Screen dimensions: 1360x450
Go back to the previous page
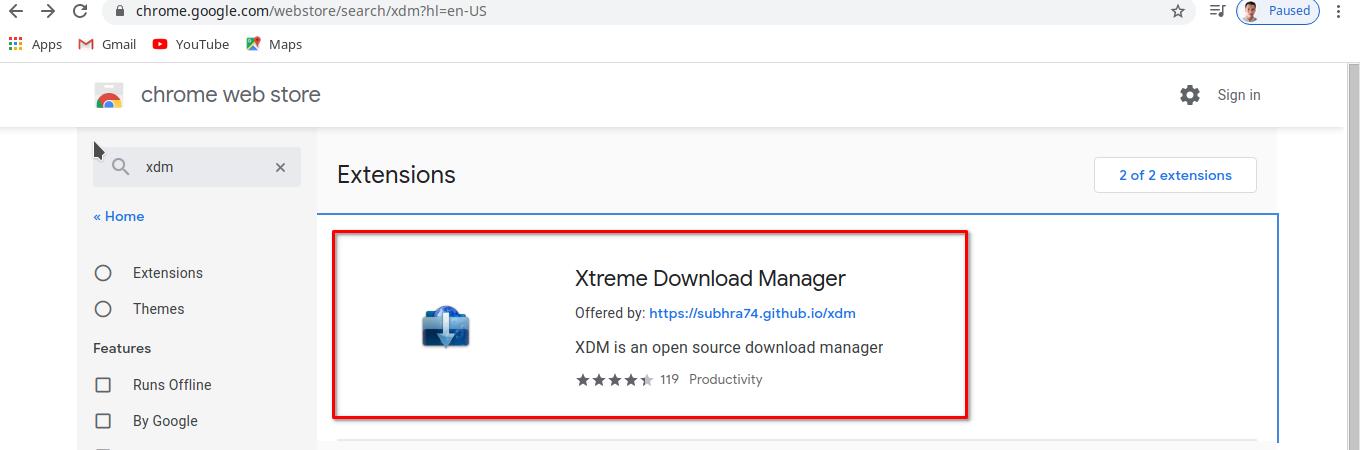(x=16, y=11)
